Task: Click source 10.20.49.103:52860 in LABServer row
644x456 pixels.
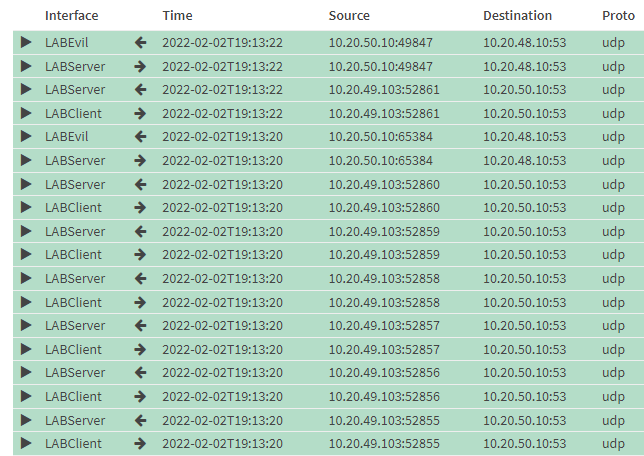Action: 384,184
